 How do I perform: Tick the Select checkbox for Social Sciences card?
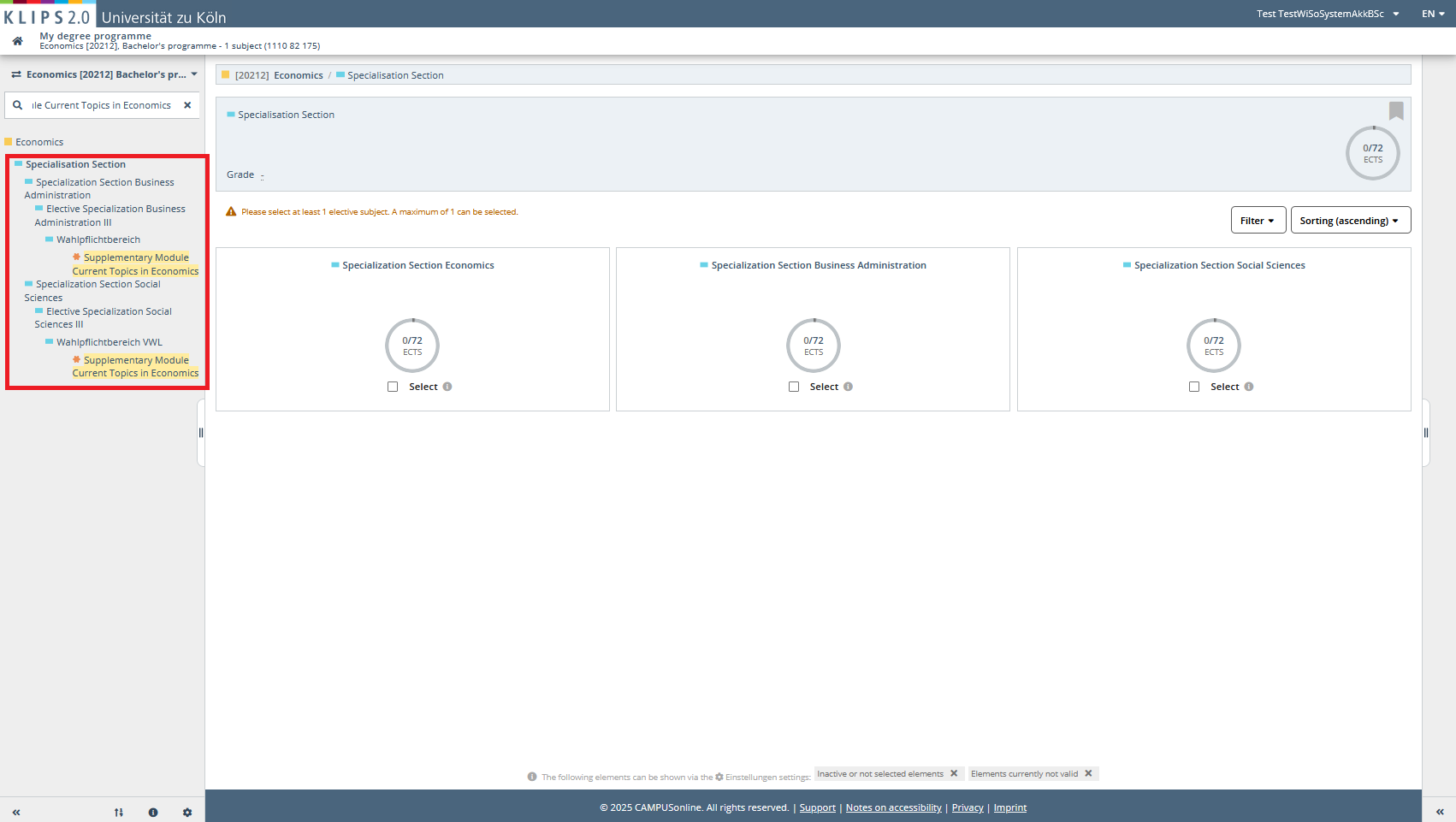pyautogui.click(x=1194, y=387)
